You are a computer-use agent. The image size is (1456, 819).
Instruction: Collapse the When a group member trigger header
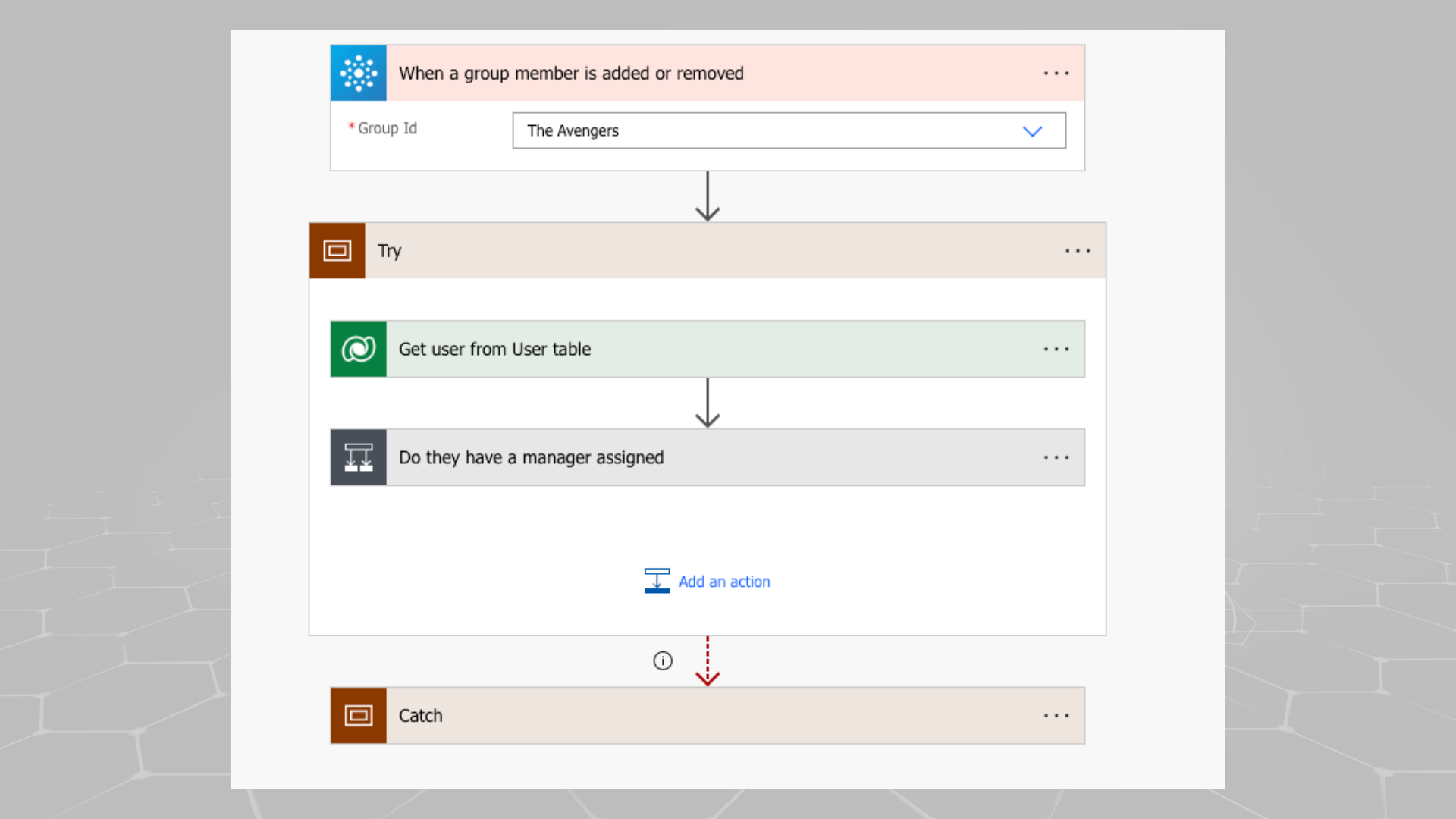pyautogui.click(x=708, y=73)
